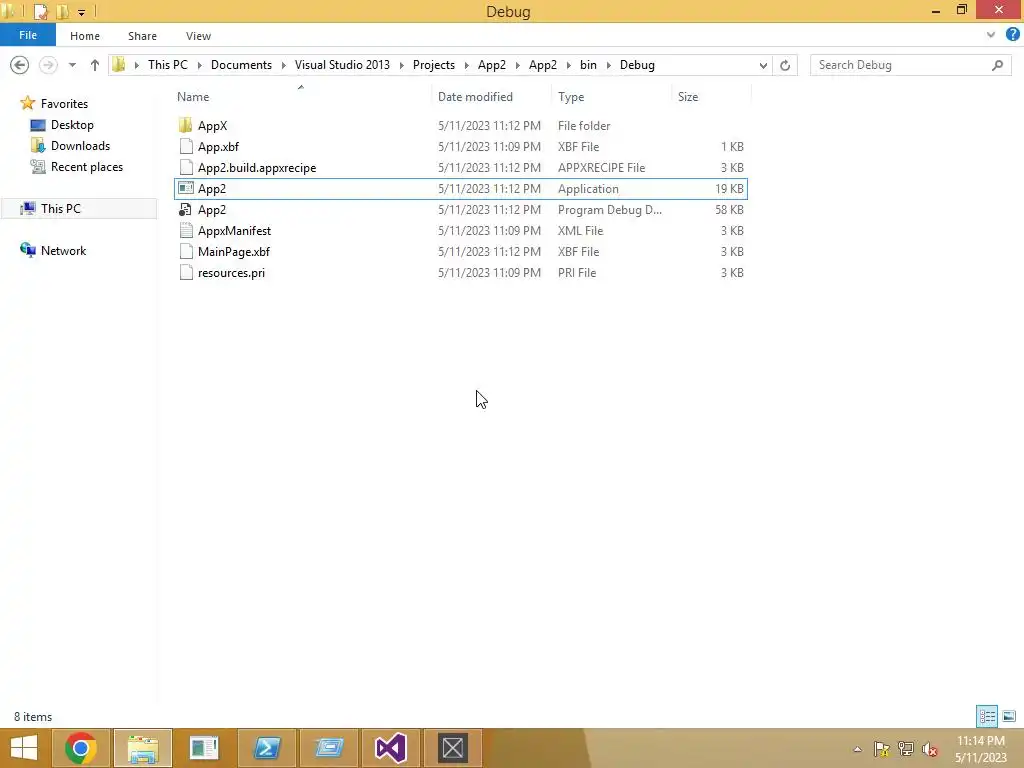1024x768 pixels.
Task: Click Properties icon in quick access toolbar
Action: tap(40, 11)
